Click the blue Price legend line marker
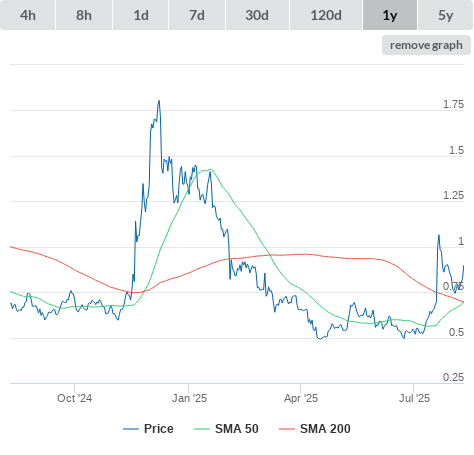 tap(131, 429)
